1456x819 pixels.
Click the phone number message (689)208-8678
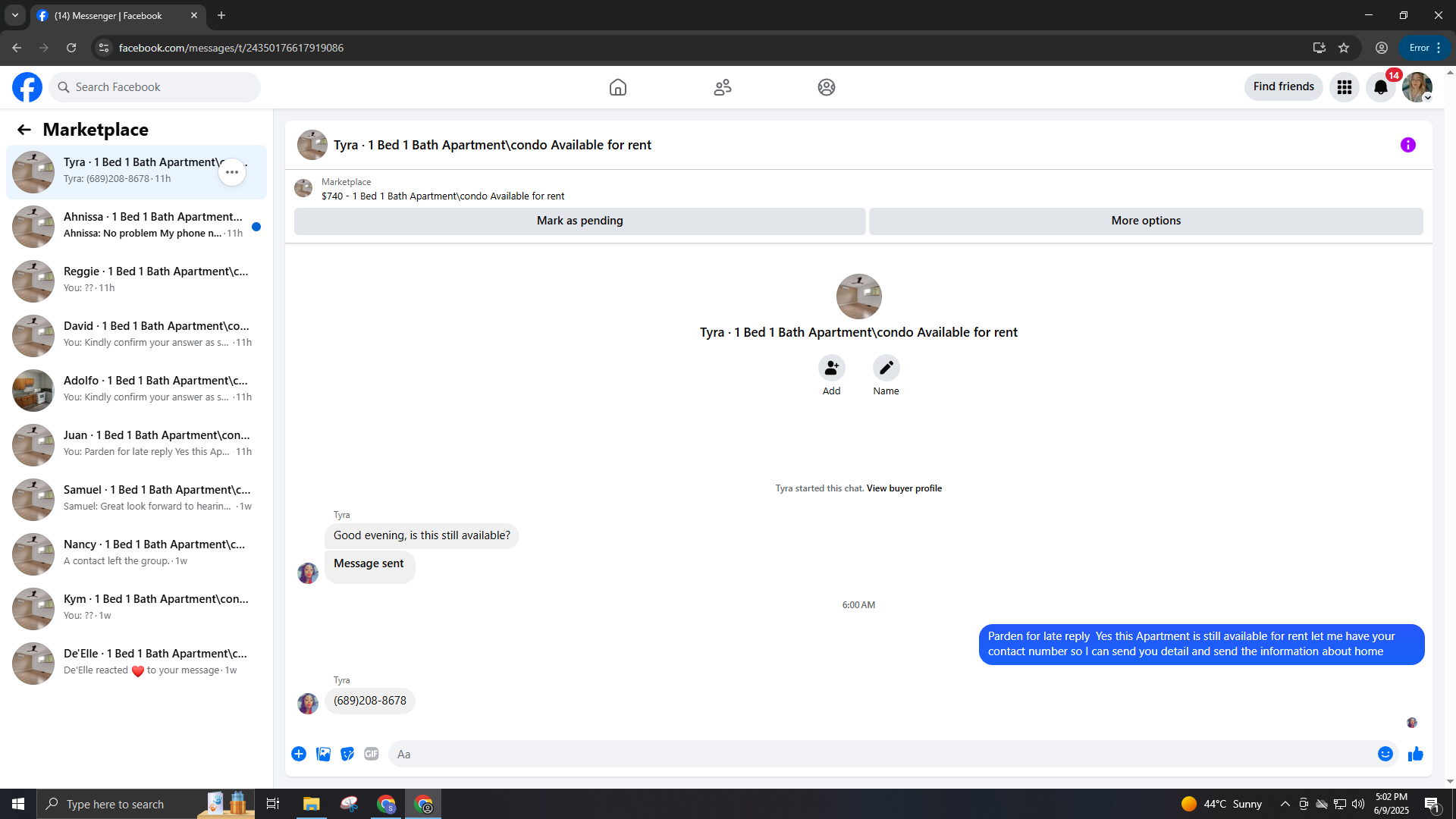click(370, 701)
